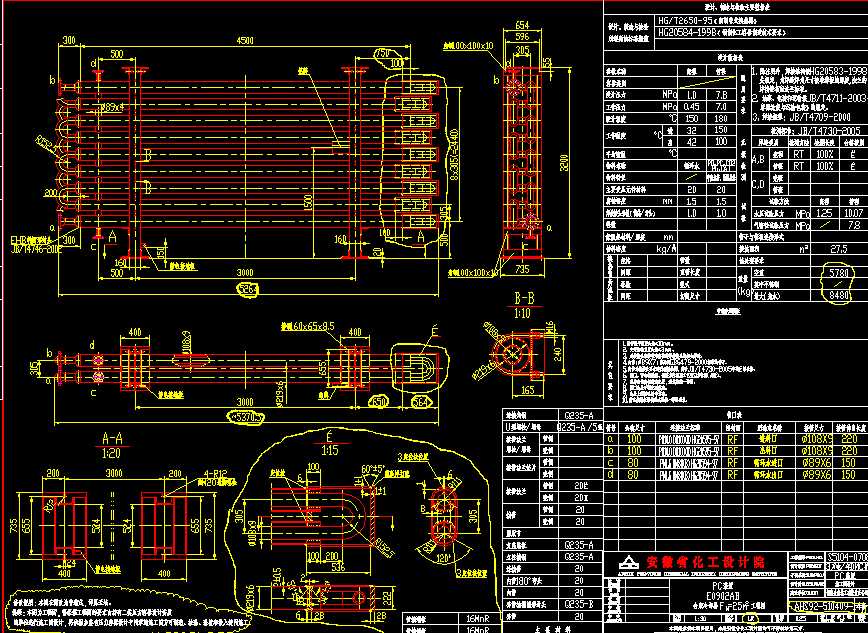The width and height of the screenshot is (868, 633).
Task: Select the 596 width dimension
Action: 522,37
